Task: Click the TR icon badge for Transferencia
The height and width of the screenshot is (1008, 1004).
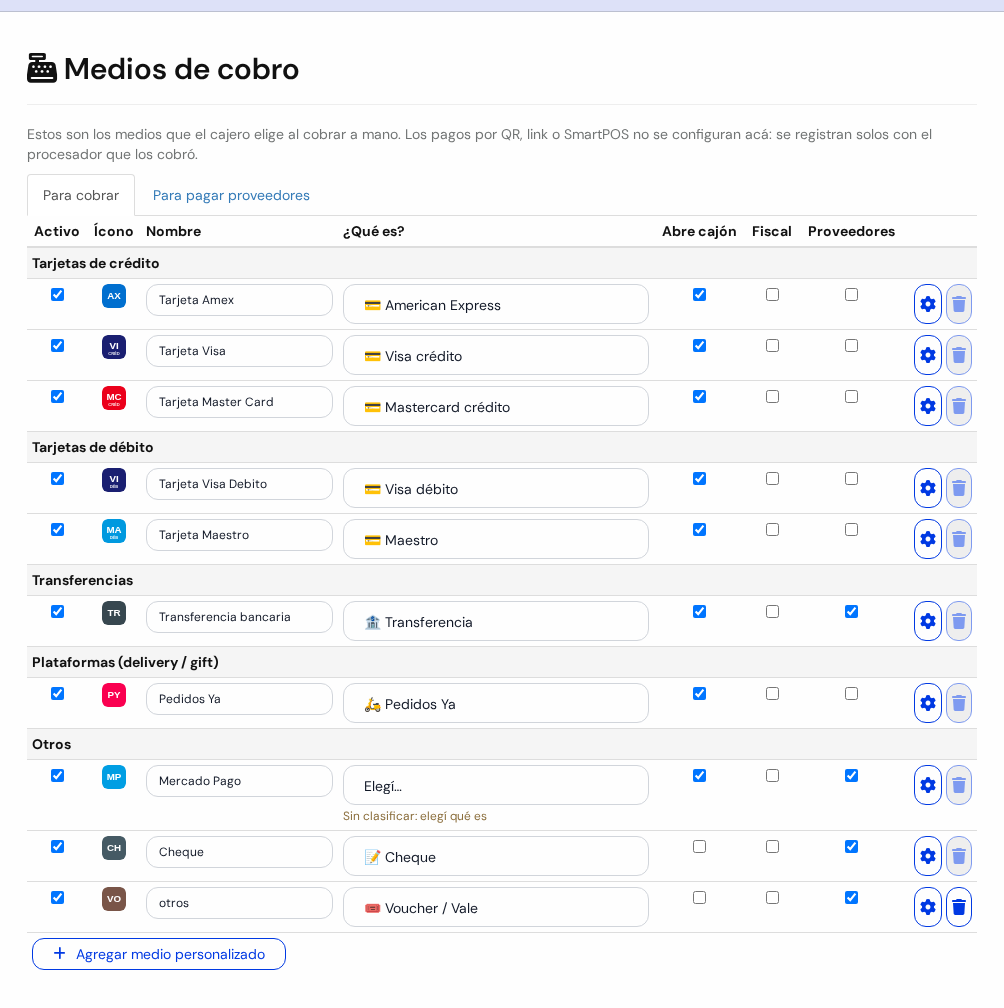Action: tap(114, 613)
